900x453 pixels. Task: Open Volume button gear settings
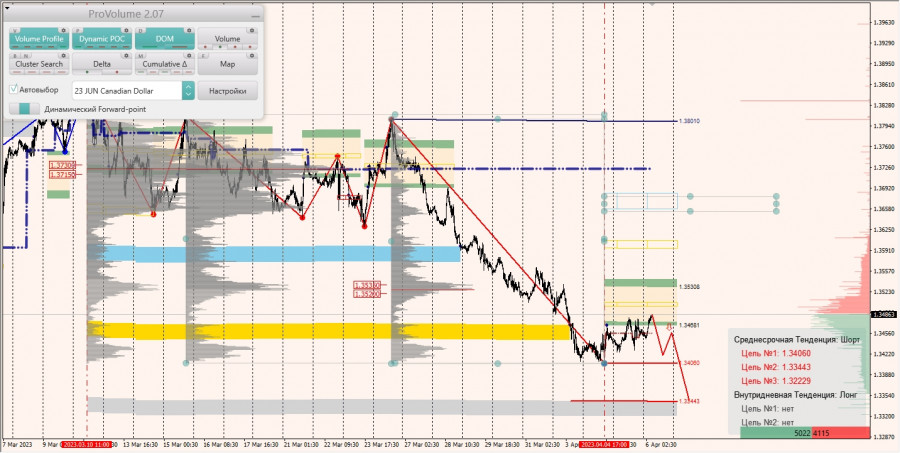[251, 30]
